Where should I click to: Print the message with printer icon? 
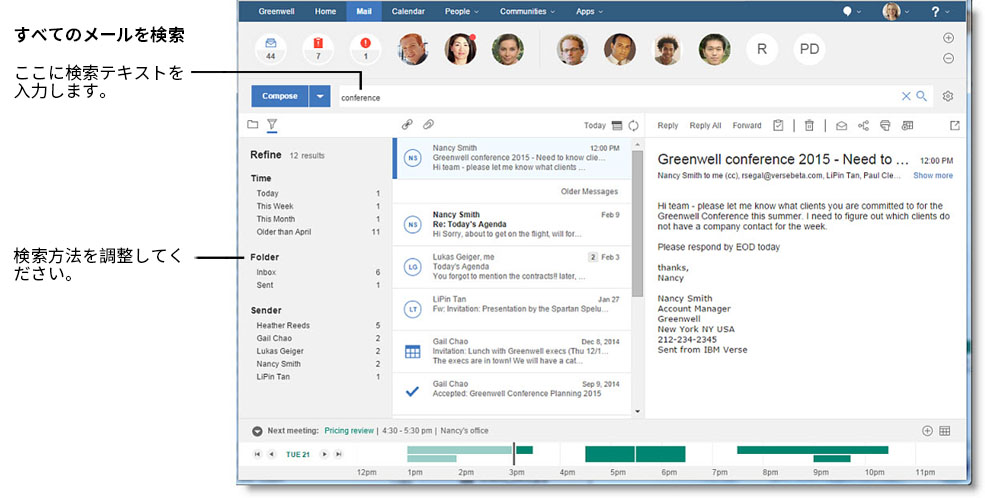coord(885,126)
